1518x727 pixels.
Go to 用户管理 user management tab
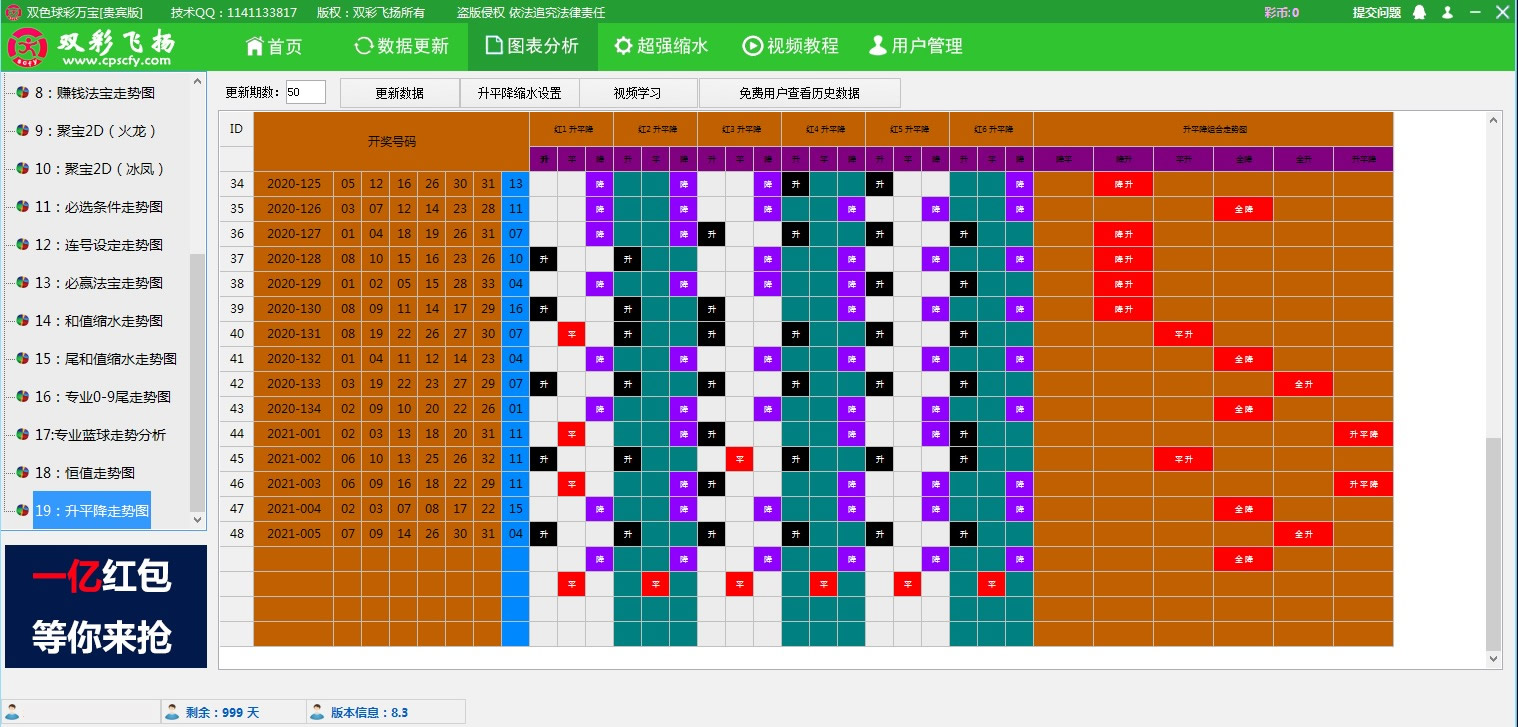pos(915,46)
